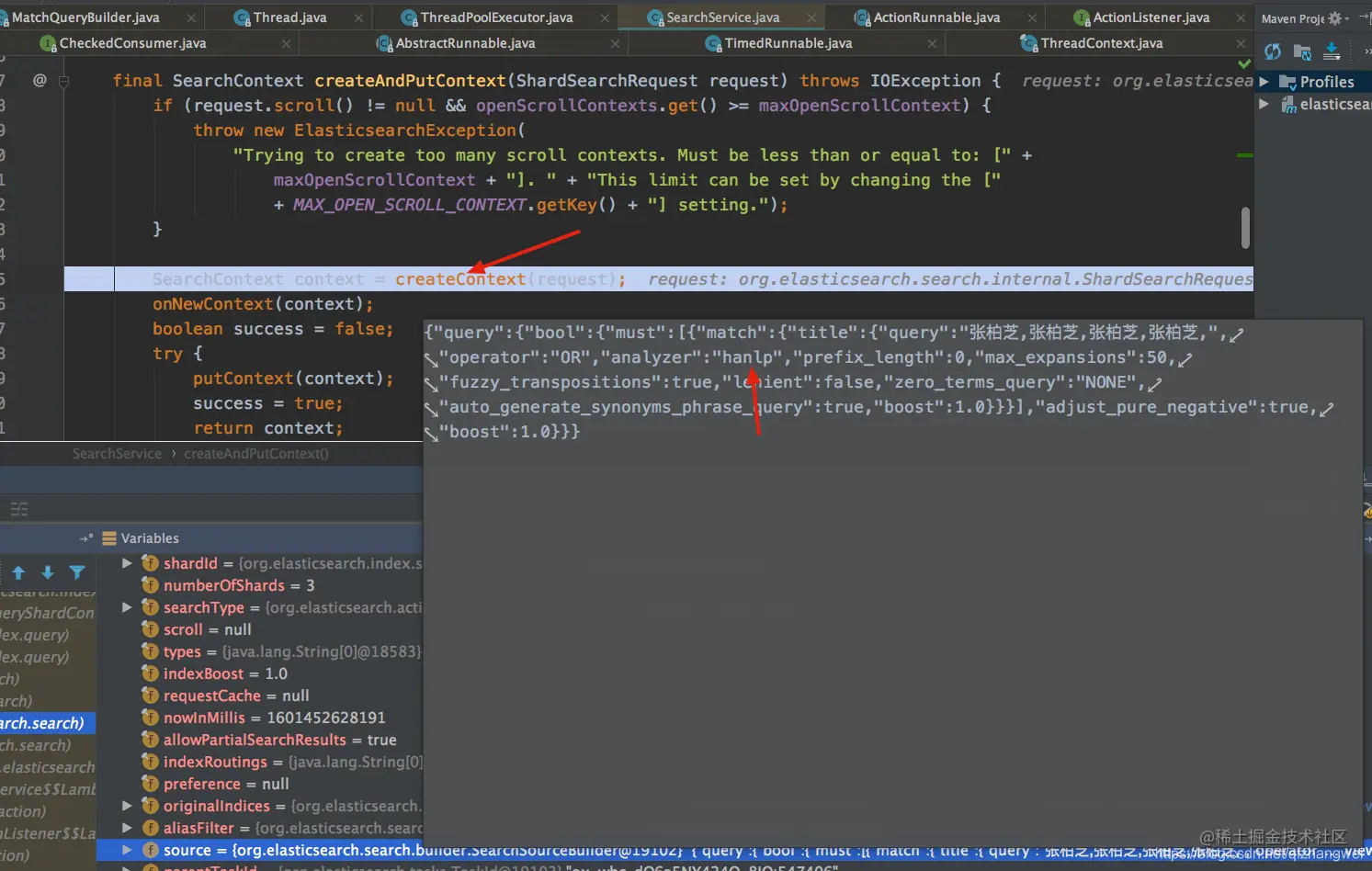This screenshot has width=1372, height=871.
Task: Open the ActionListener.java tab
Action: [1151, 17]
